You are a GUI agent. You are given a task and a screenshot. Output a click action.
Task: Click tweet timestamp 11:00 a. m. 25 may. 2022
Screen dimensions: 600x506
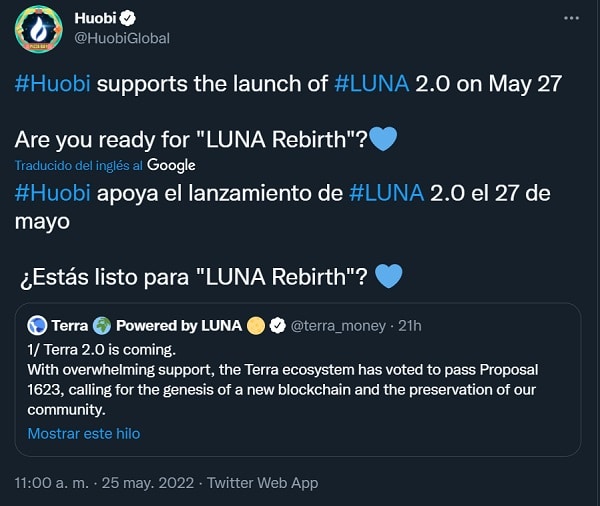coord(104,483)
